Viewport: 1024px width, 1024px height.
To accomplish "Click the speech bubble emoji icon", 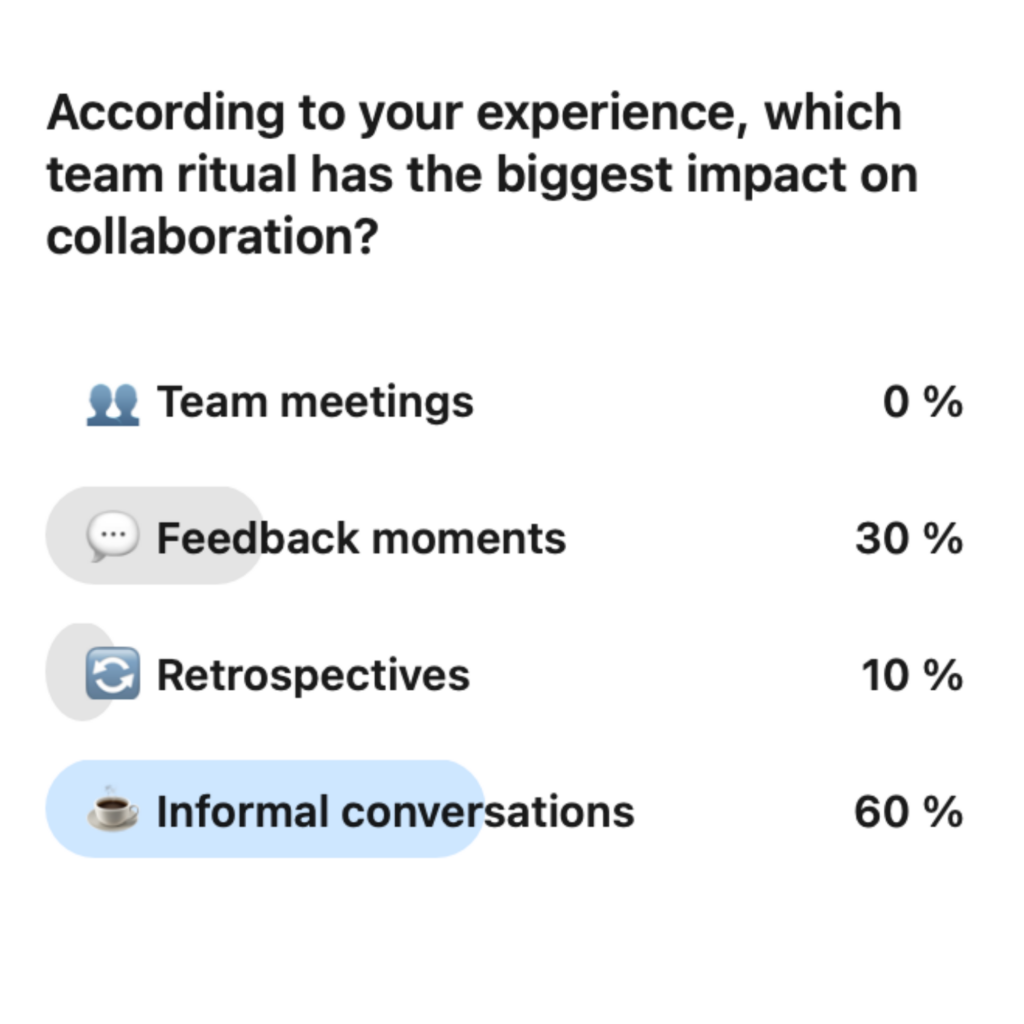I will click(113, 537).
